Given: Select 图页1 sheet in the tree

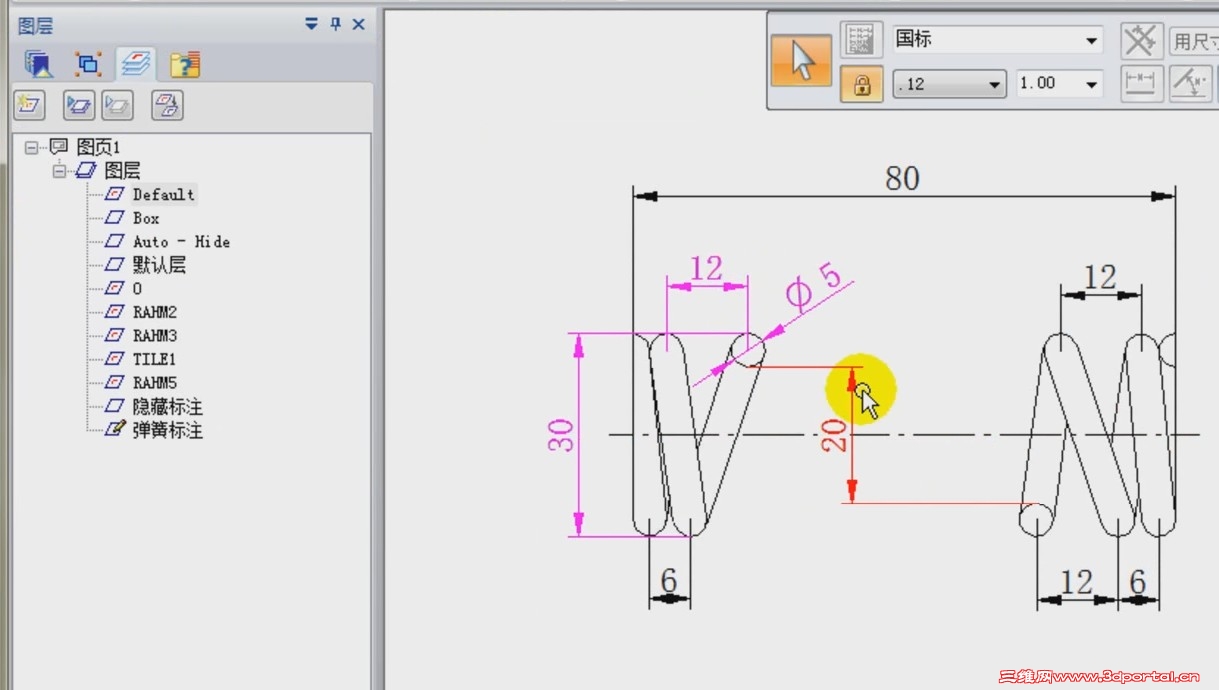Looking at the screenshot, I should click(x=98, y=147).
